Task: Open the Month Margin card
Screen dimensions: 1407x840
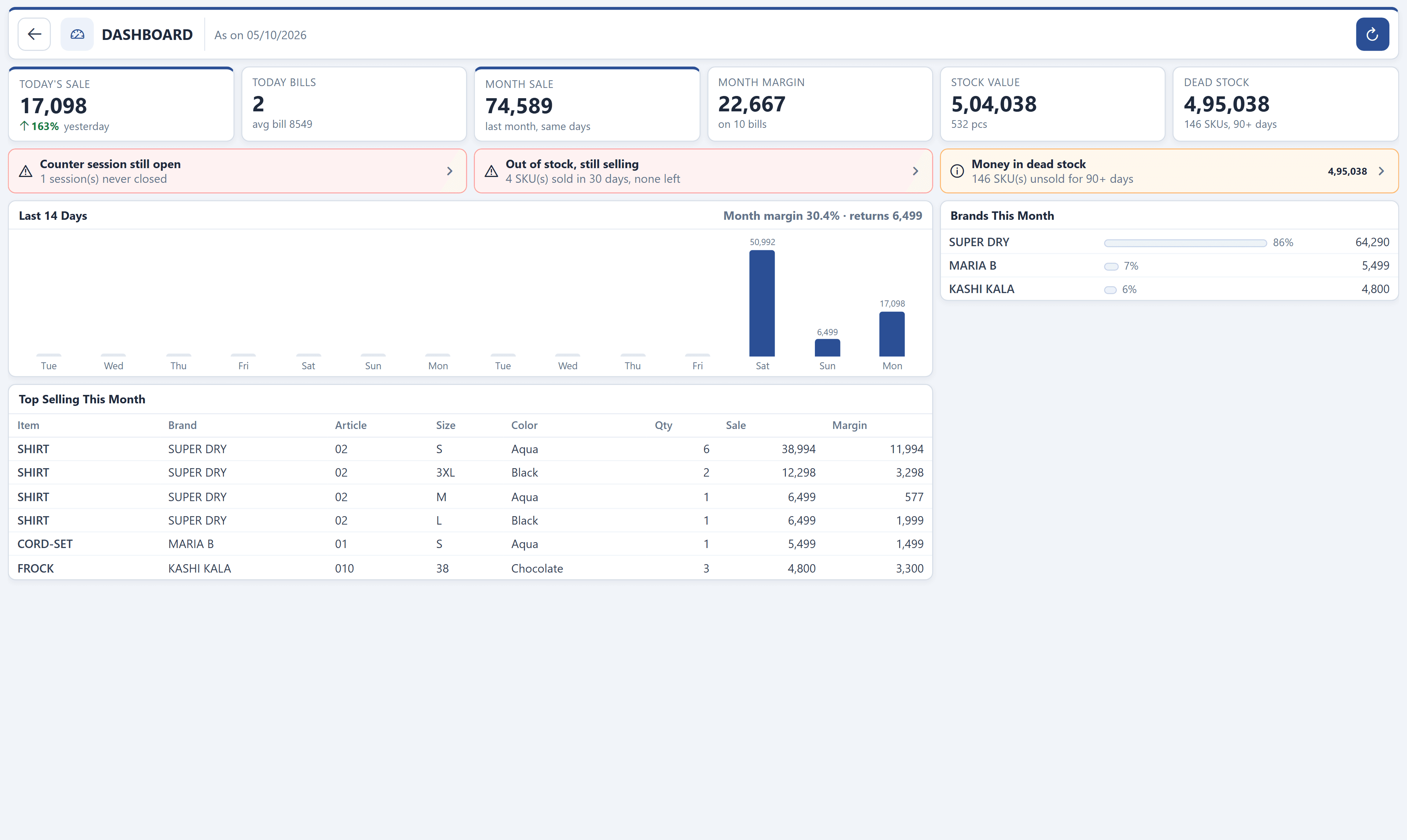Action: click(820, 104)
